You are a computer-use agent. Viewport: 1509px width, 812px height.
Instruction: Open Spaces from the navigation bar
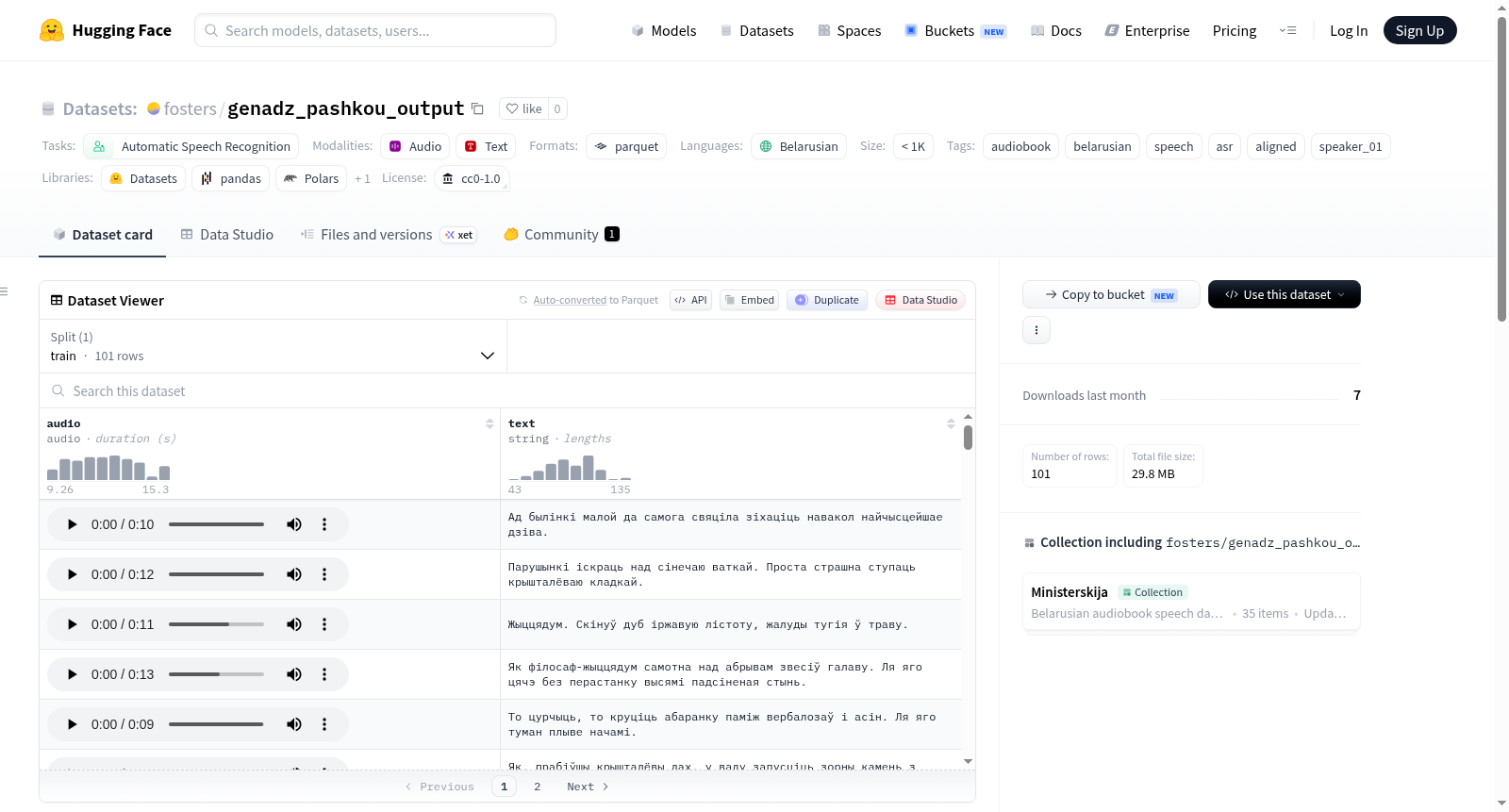pos(850,30)
